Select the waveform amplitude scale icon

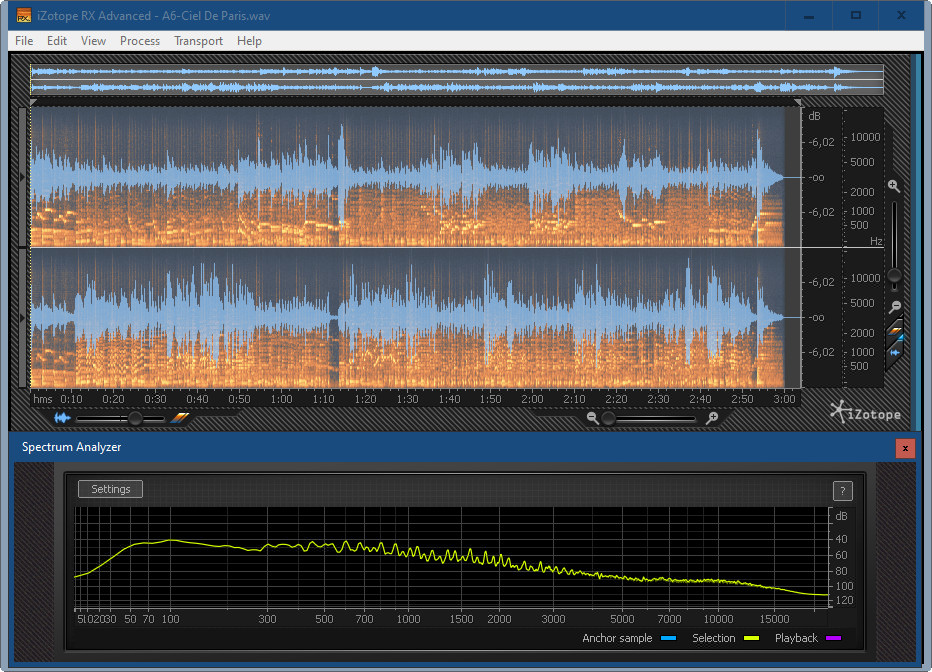[x=895, y=352]
